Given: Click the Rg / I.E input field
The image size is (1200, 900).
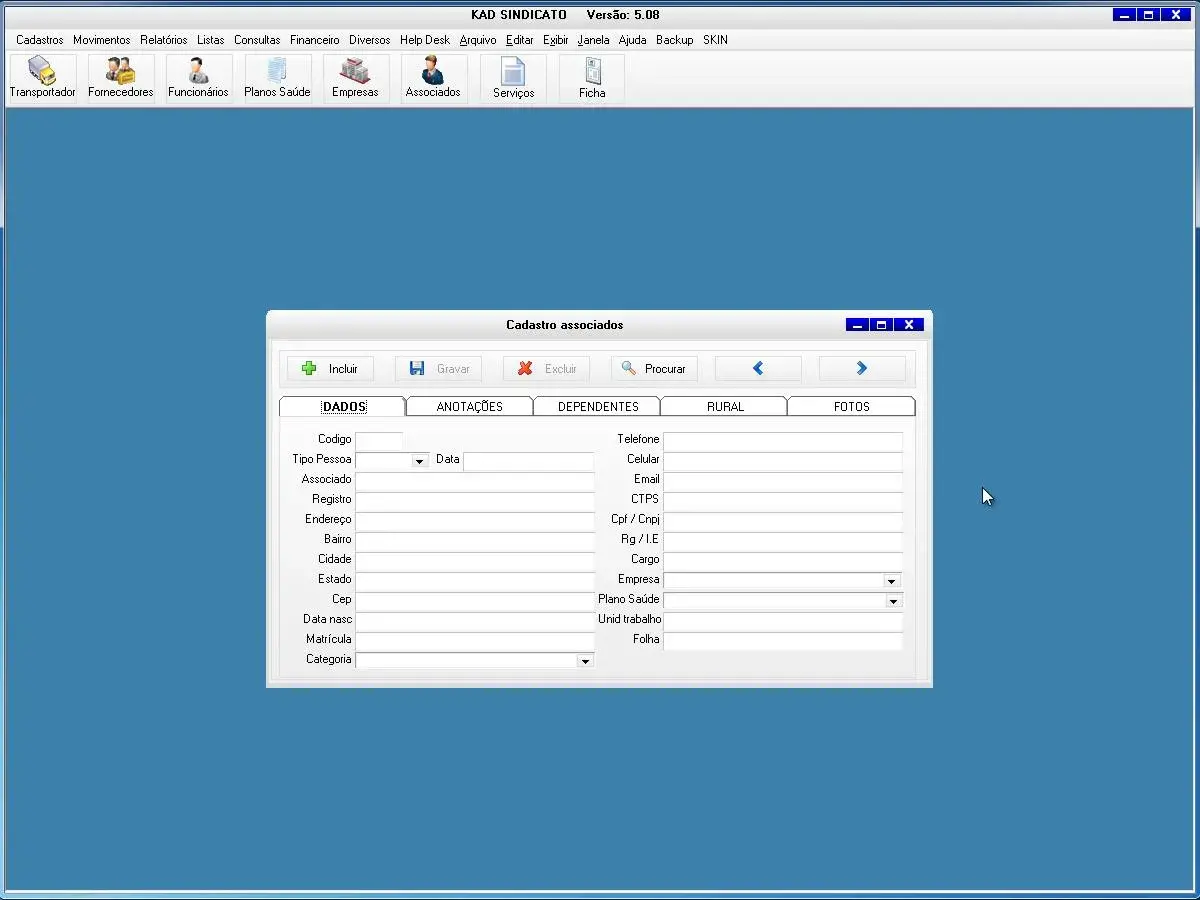Looking at the screenshot, I should (783, 541).
